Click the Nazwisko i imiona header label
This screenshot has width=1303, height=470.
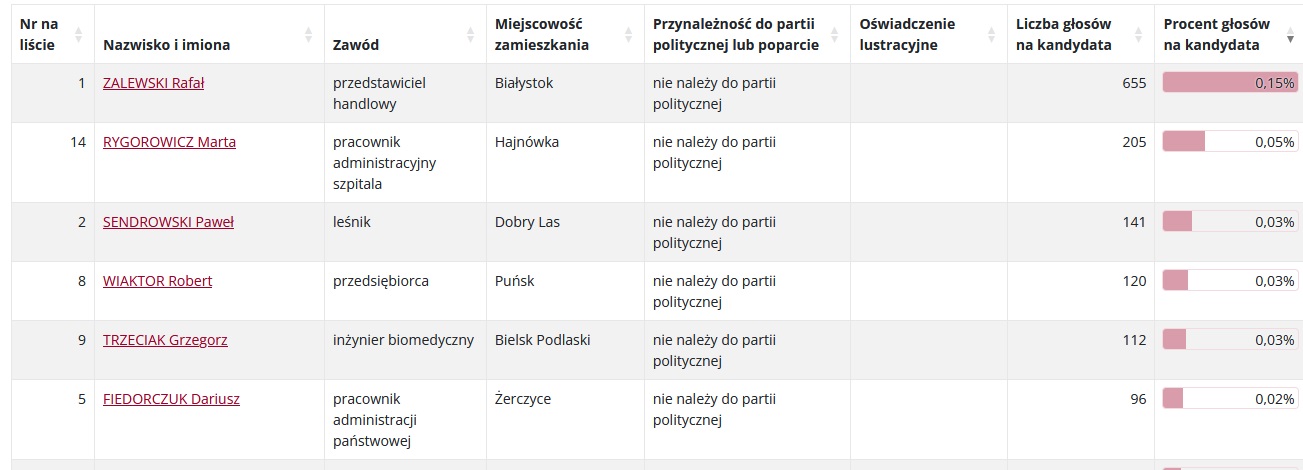pyautogui.click(x=166, y=45)
